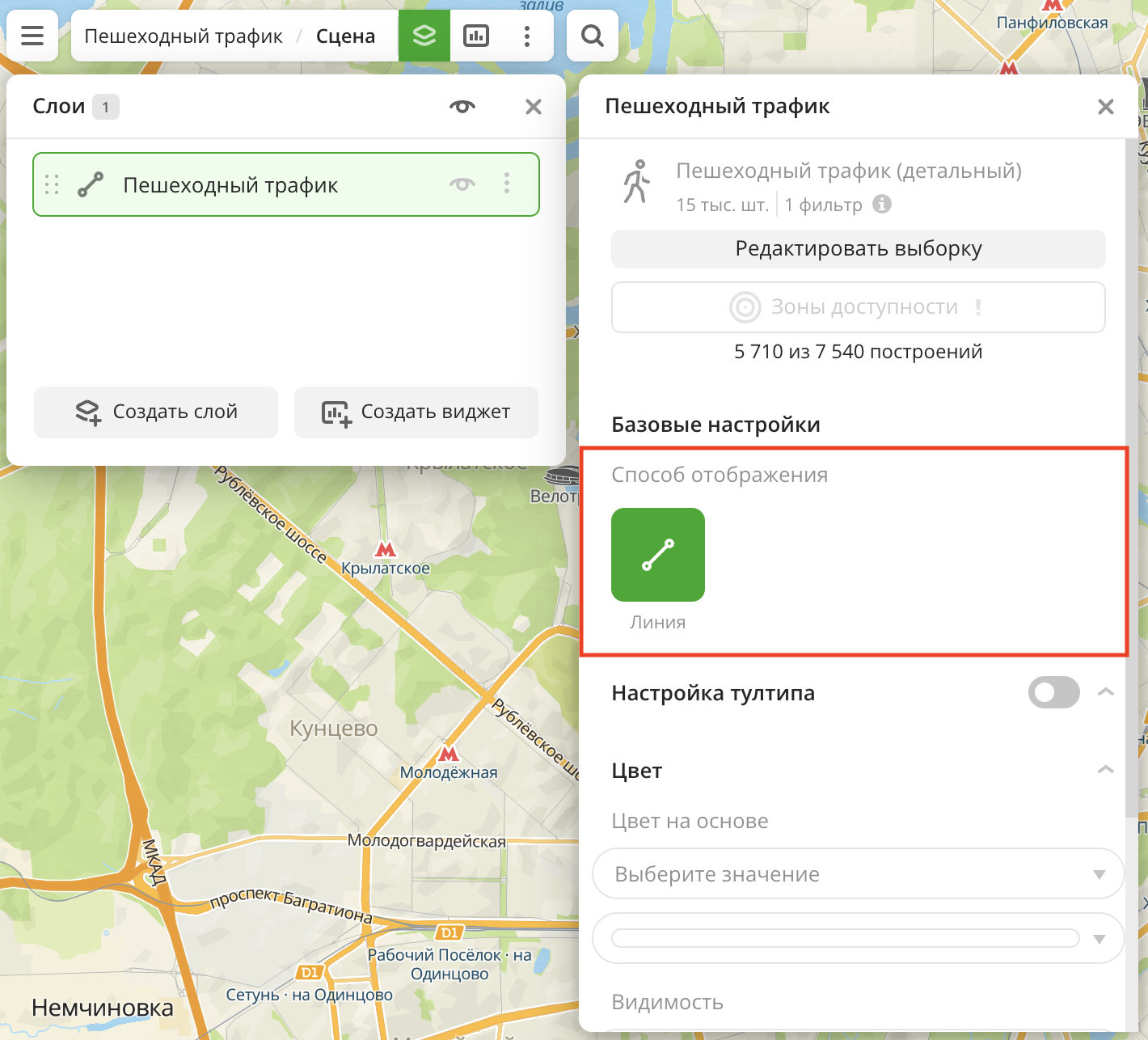Click the green layers panel icon

pos(424,36)
